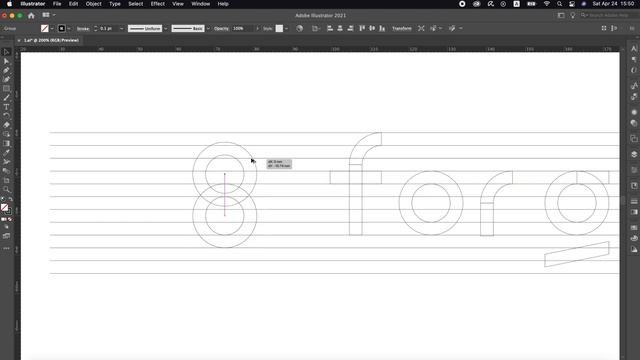This screenshot has height=360, width=640.
Task: Select the Selection tool (black arrow)
Action: point(6,52)
